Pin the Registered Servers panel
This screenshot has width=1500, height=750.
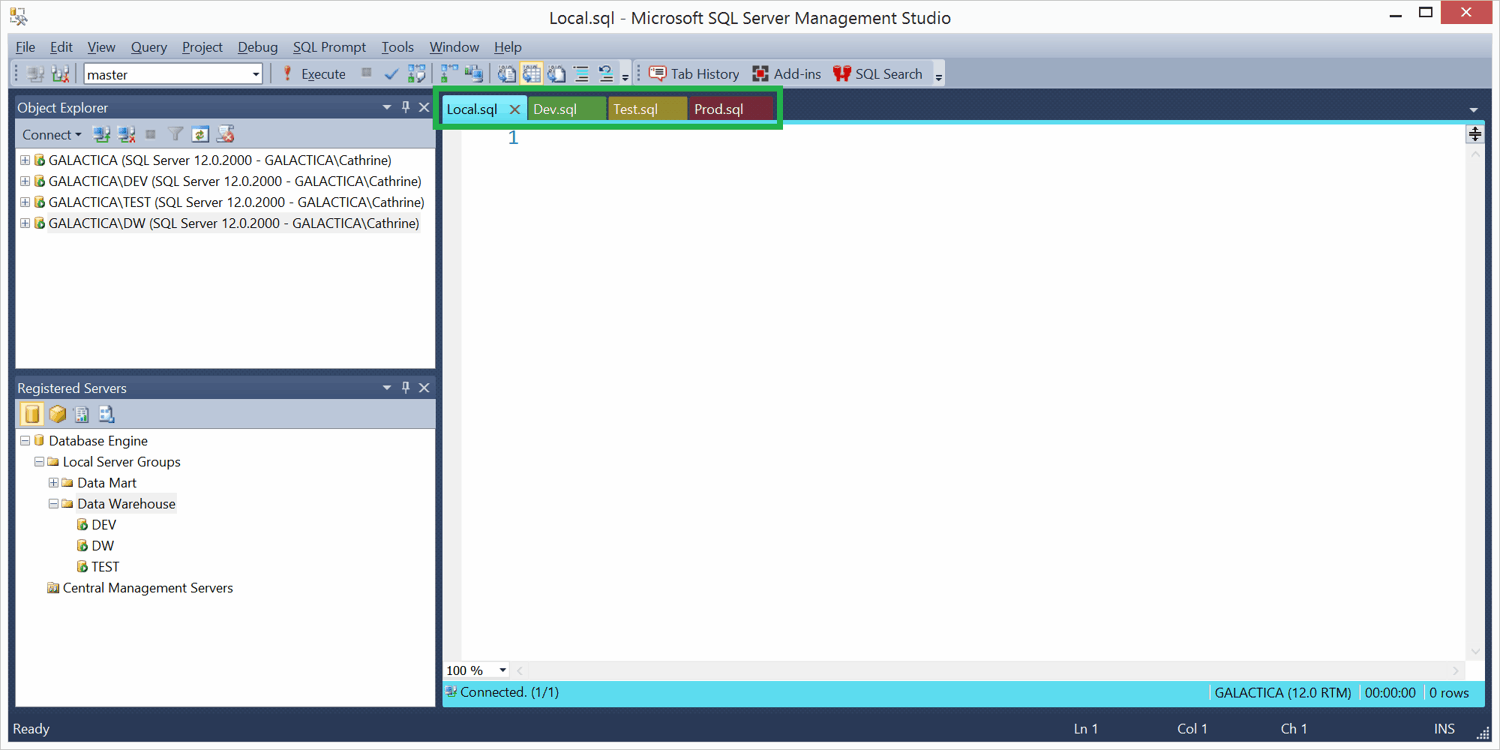pos(406,388)
